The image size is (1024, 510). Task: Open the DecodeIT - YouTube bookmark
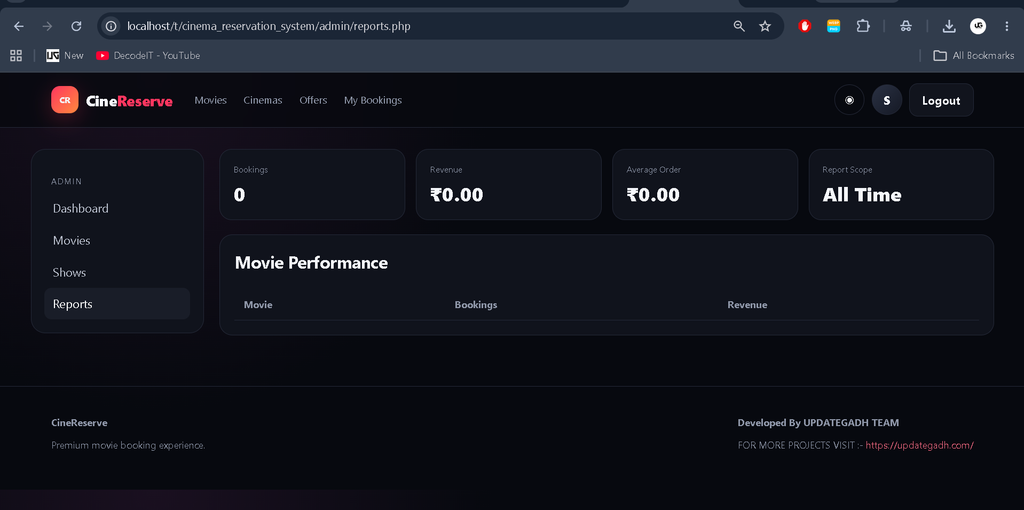tap(148, 56)
